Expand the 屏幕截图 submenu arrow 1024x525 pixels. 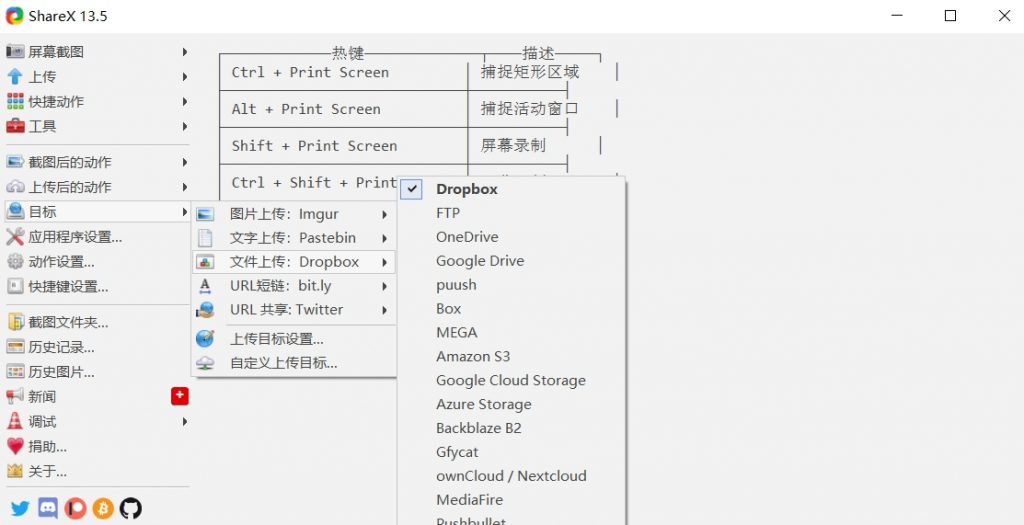(x=185, y=52)
